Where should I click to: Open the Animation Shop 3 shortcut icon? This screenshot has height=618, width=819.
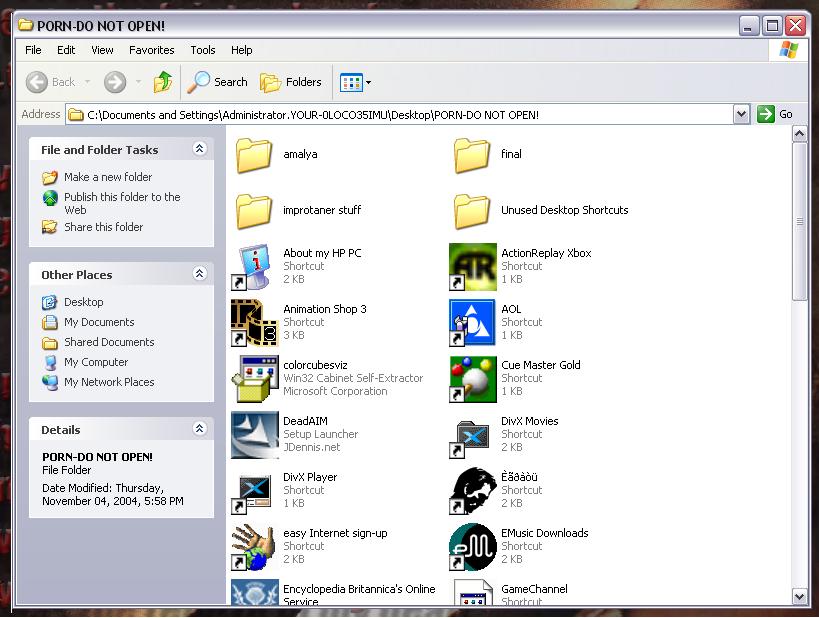[254, 322]
